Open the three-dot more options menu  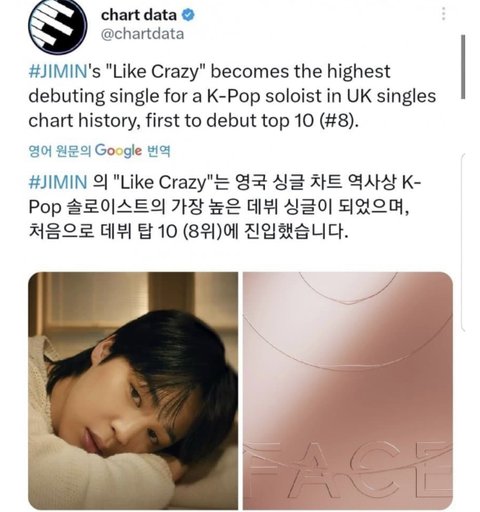[443, 14]
